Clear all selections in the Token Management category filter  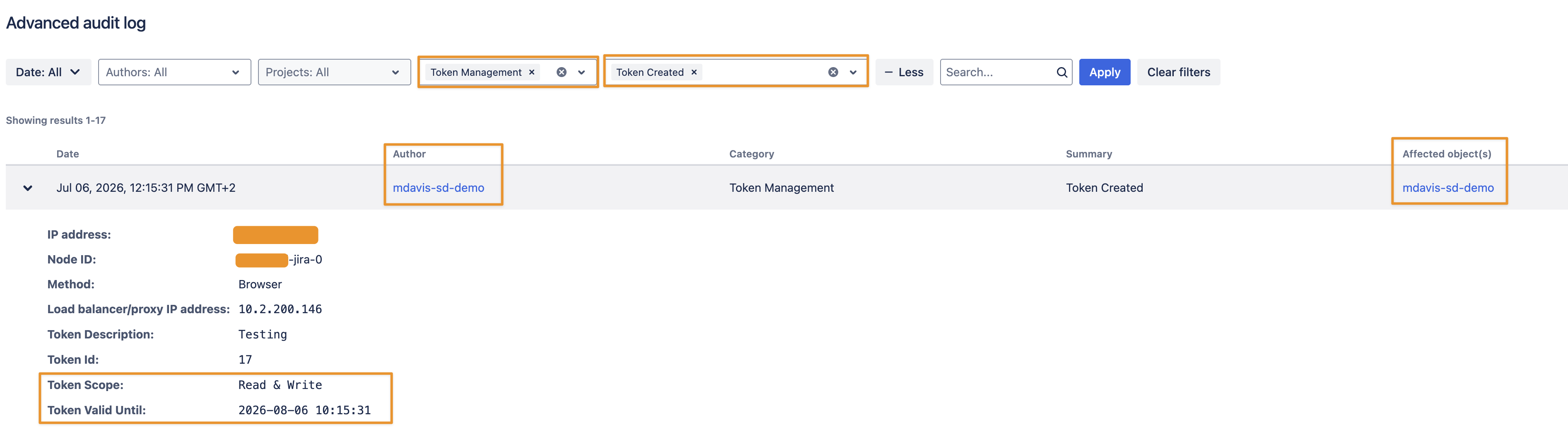[x=561, y=72]
